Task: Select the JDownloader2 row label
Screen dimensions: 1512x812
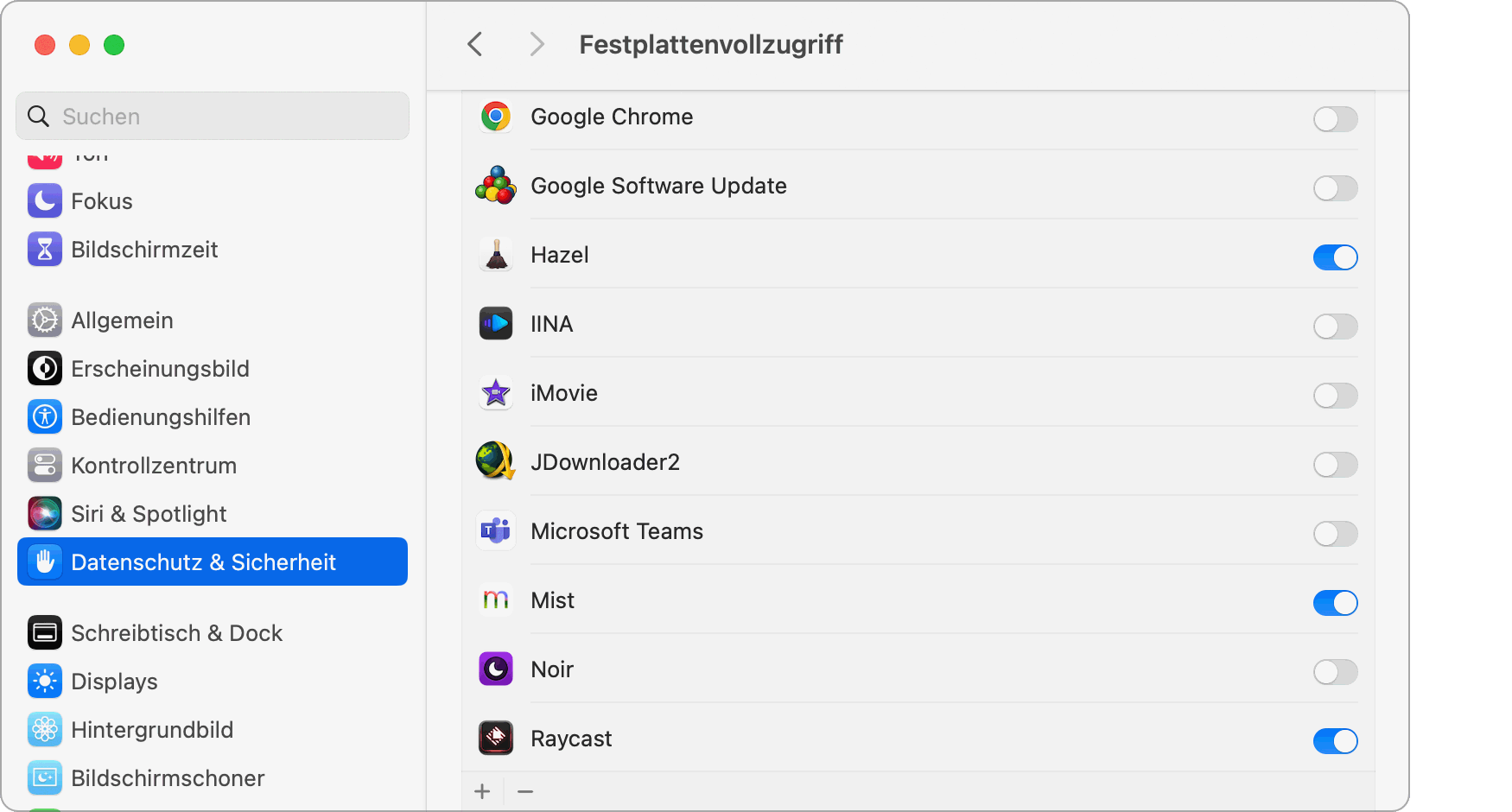Action: 605,462
